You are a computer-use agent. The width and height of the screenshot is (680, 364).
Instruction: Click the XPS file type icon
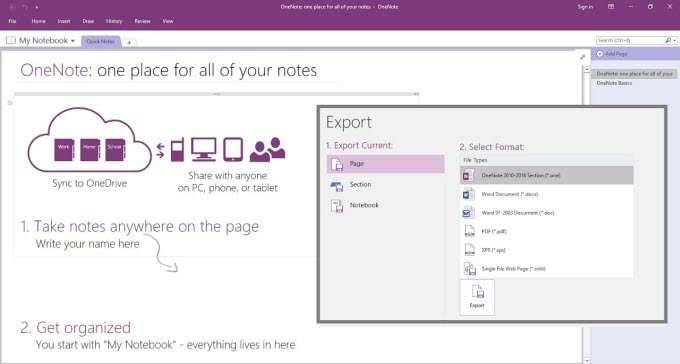tap(469, 250)
